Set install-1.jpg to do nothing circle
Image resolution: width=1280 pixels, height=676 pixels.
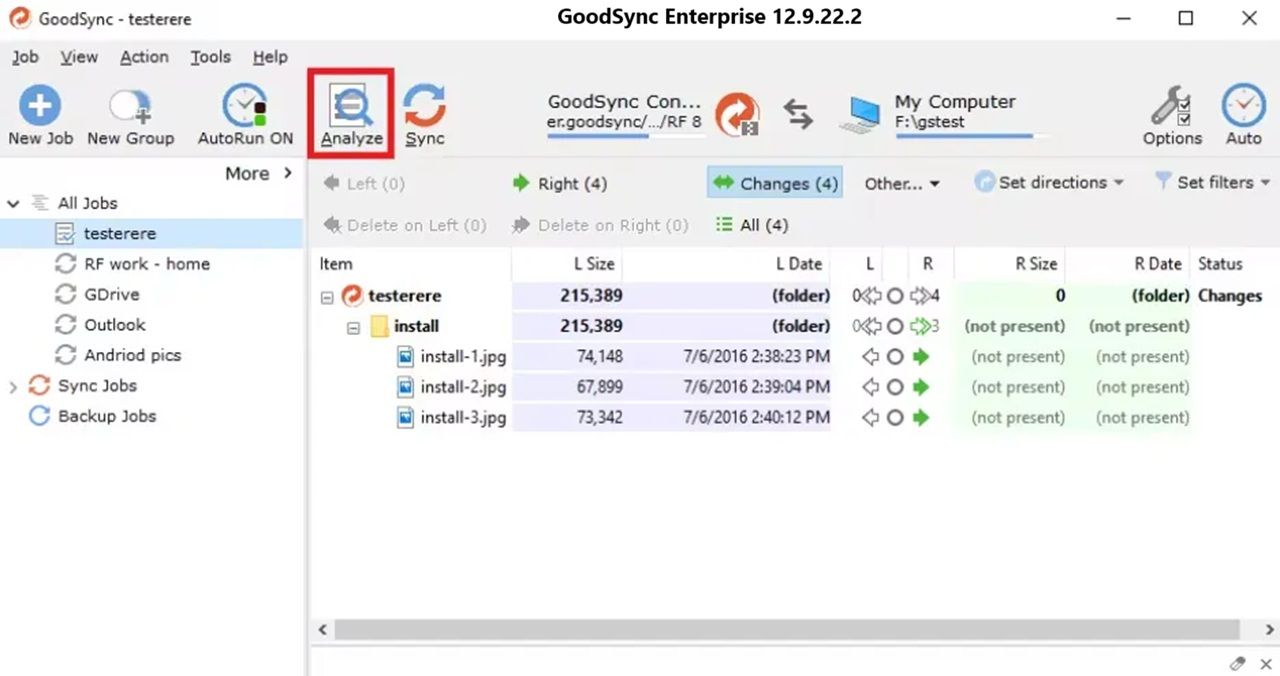[x=896, y=357]
